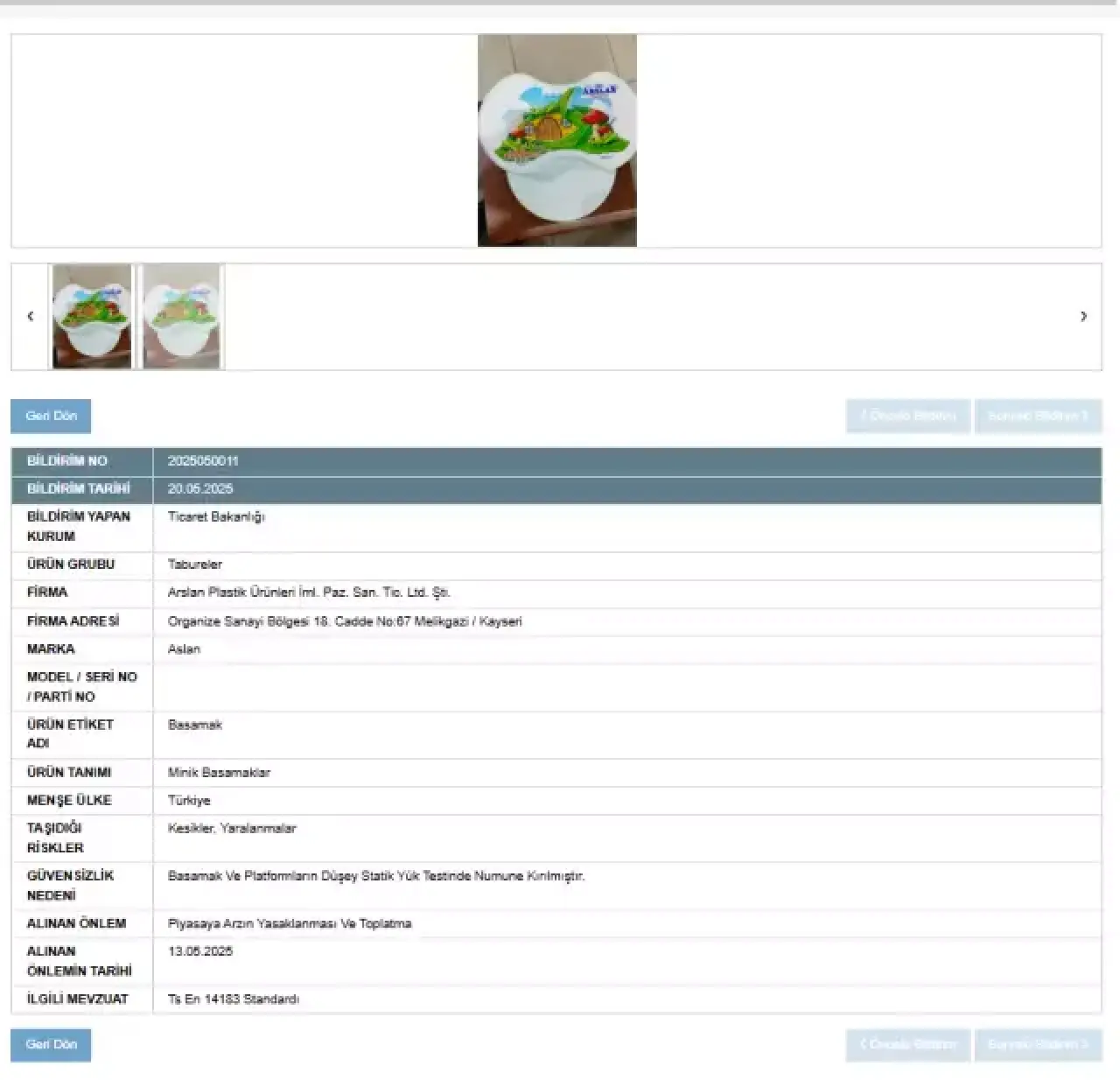Viewport: 1120px width, 1080px height.
Task: Click the Ticaret Bakanlığı text
Action: point(216,517)
